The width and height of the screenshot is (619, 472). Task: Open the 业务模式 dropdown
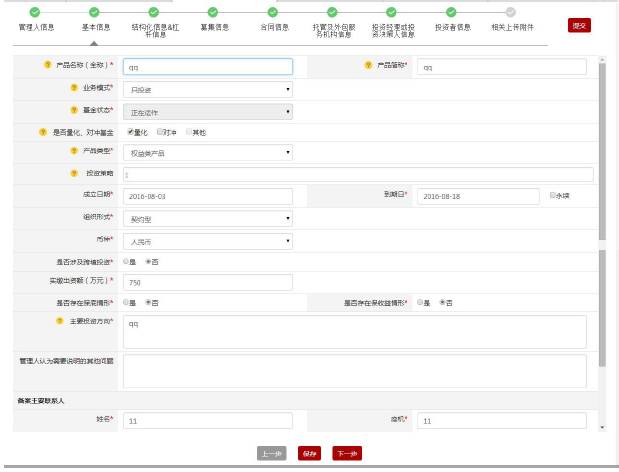(208, 90)
